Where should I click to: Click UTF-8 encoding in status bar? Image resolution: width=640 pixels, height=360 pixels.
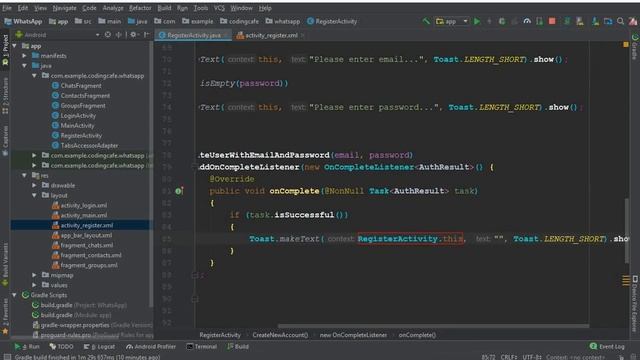click(532, 357)
